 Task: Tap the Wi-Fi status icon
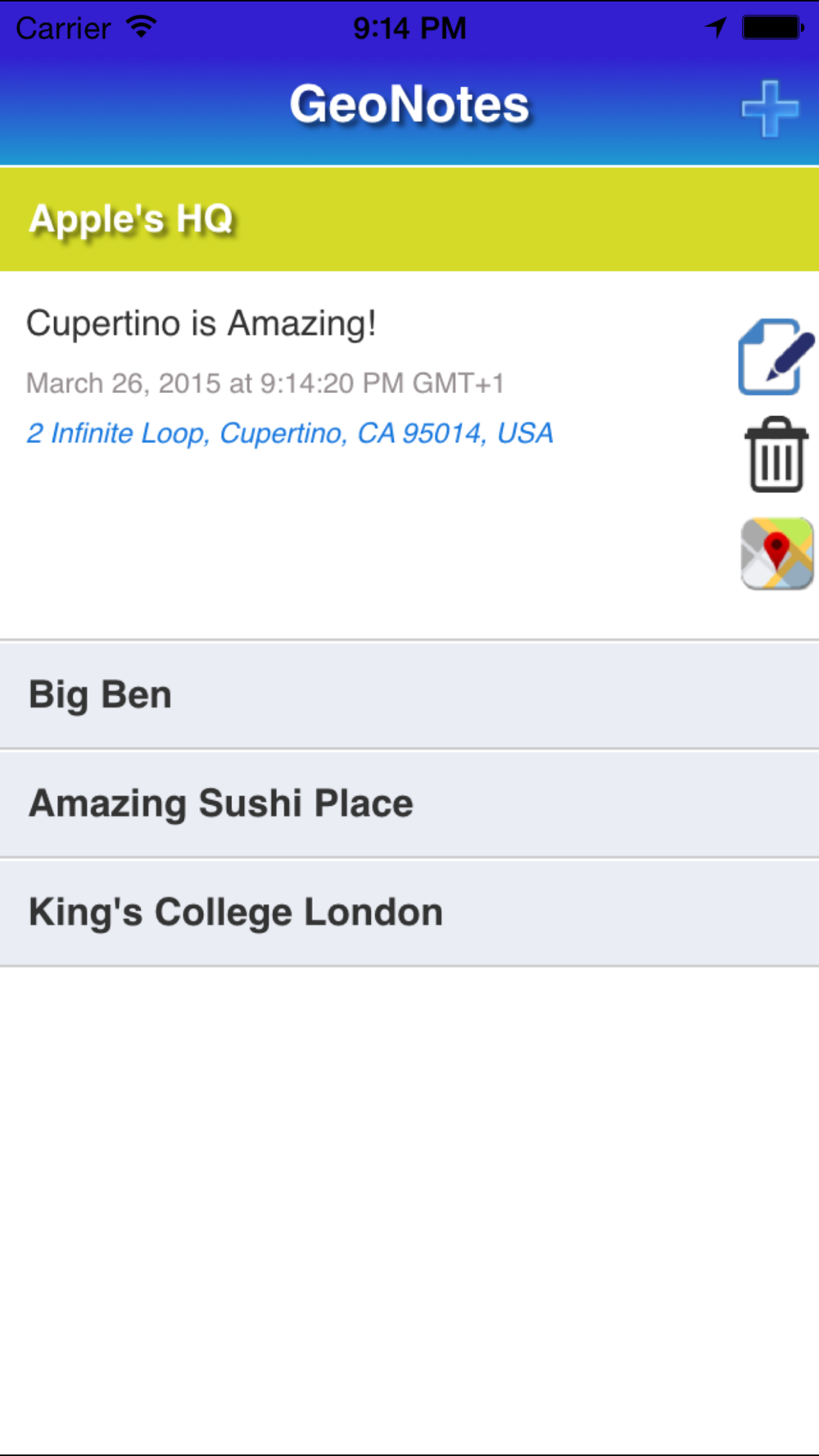[x=142, y=27]
